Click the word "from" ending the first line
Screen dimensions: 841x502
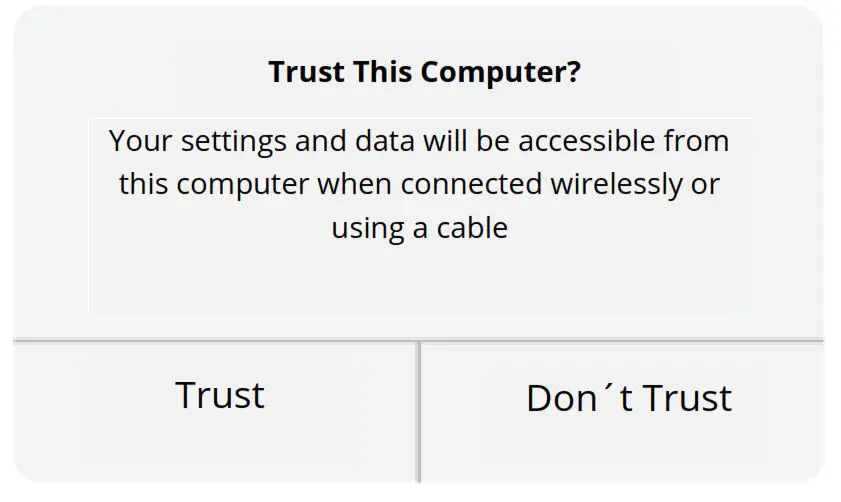(x=696, y=141)
